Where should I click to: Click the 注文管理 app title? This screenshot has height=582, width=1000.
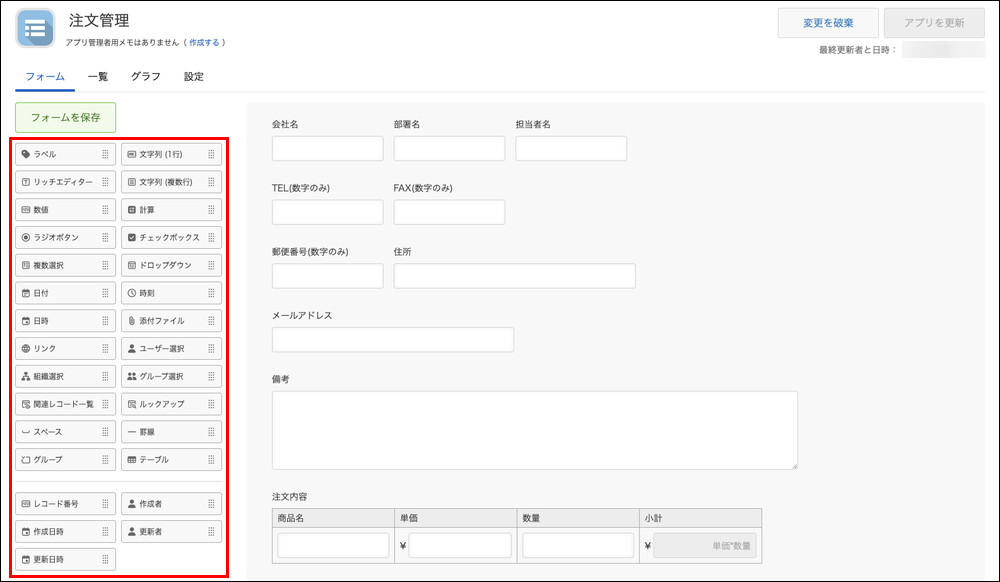point(99,20)
